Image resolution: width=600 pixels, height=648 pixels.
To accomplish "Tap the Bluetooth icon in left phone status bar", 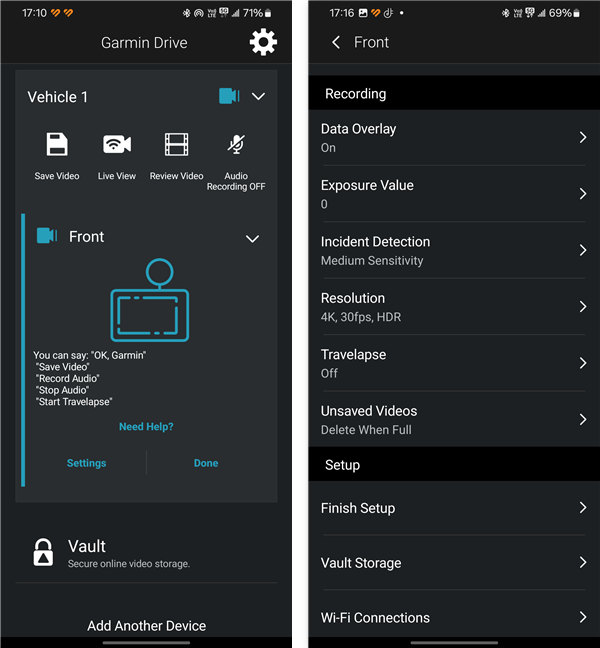I will [186, 13].
